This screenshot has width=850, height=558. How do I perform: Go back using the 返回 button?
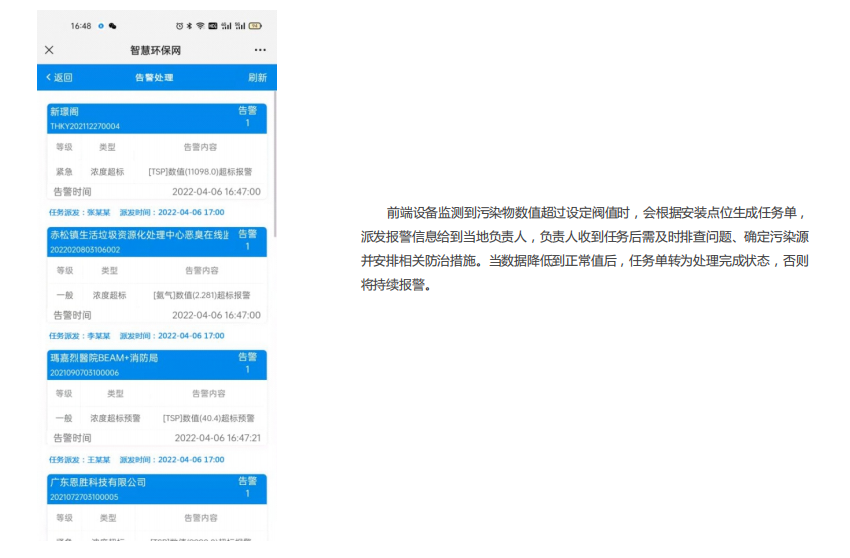pos(59,78)
